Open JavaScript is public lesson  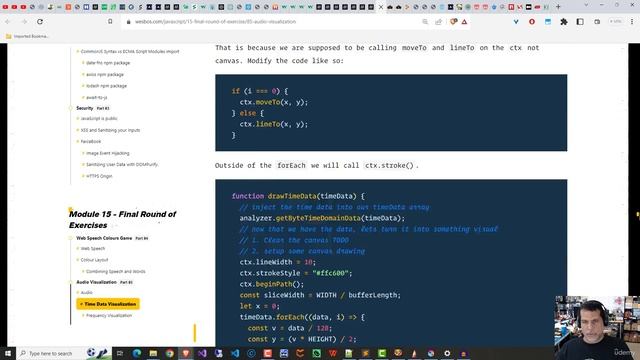coord(99,118)
